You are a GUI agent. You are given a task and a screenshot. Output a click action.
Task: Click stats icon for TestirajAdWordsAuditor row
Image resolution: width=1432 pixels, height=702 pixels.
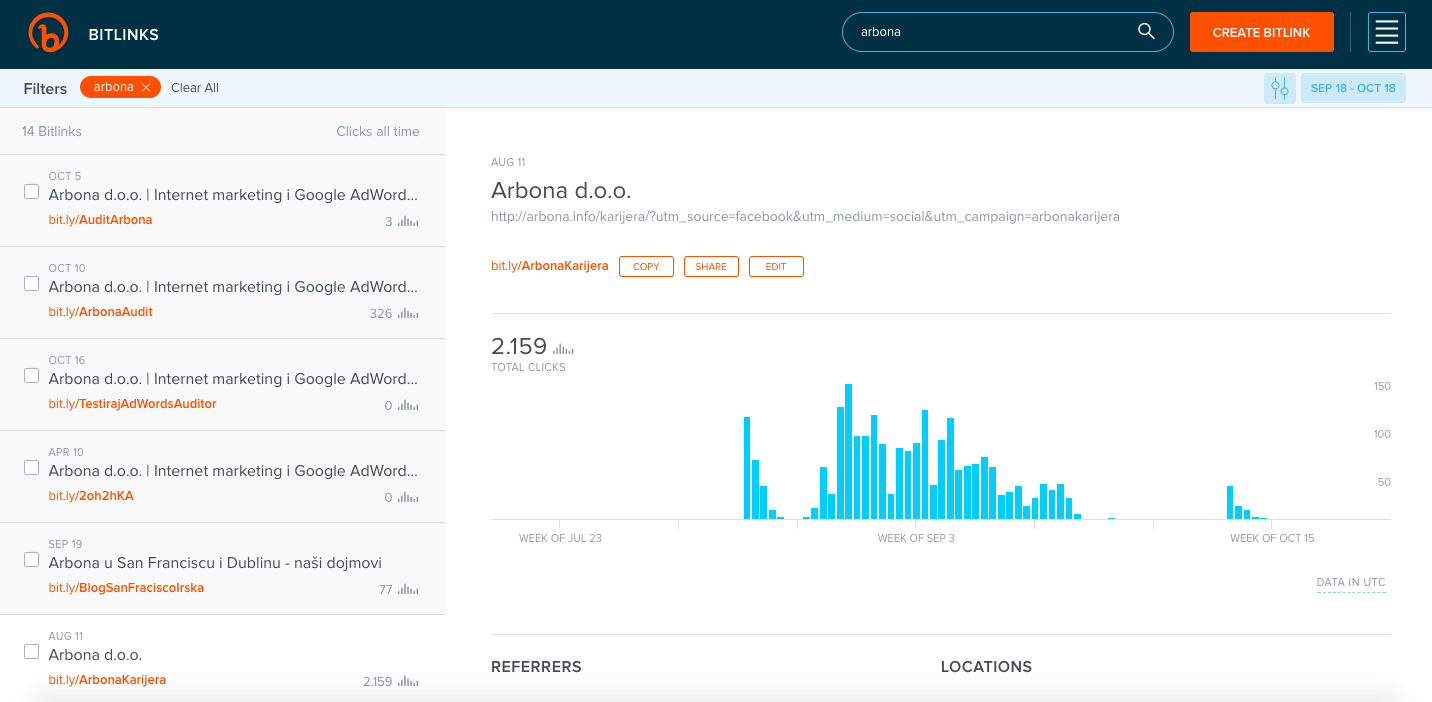(408, 406)
